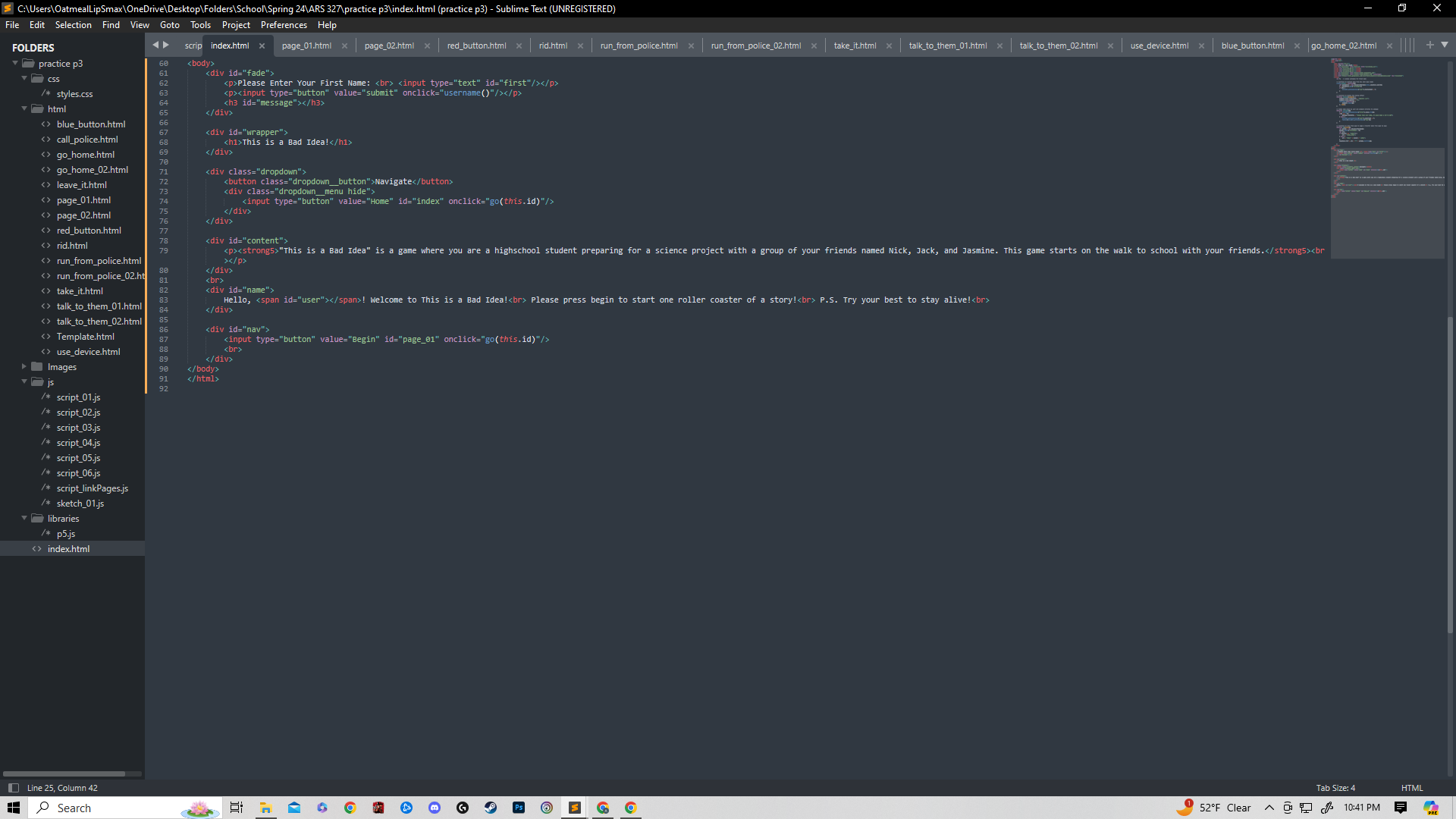Open the Tools menu
The height and width of the screenshot is (819, 1456).
click(x=199, y=25)
